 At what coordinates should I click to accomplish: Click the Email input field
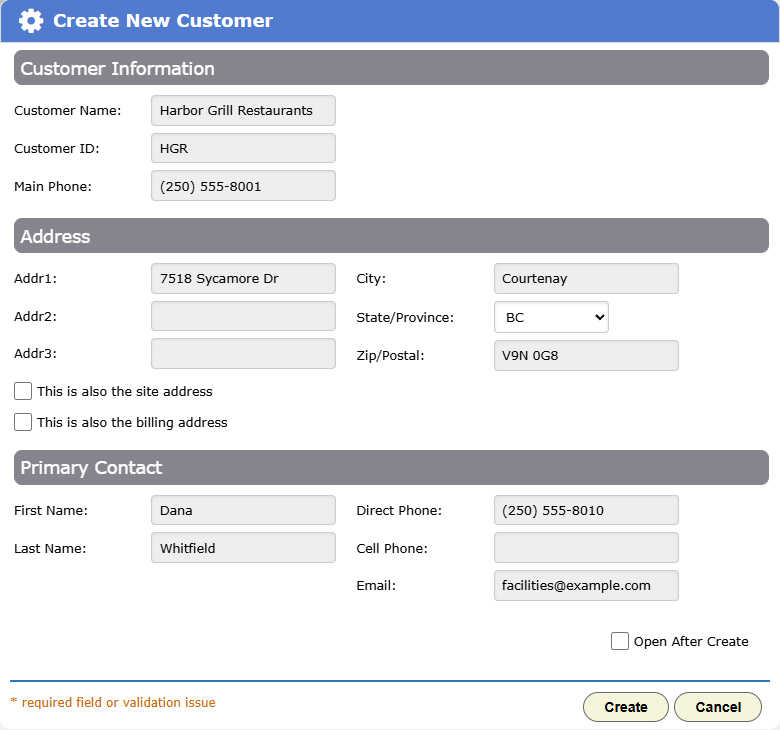pyautogui.click(x=586, y=585)
